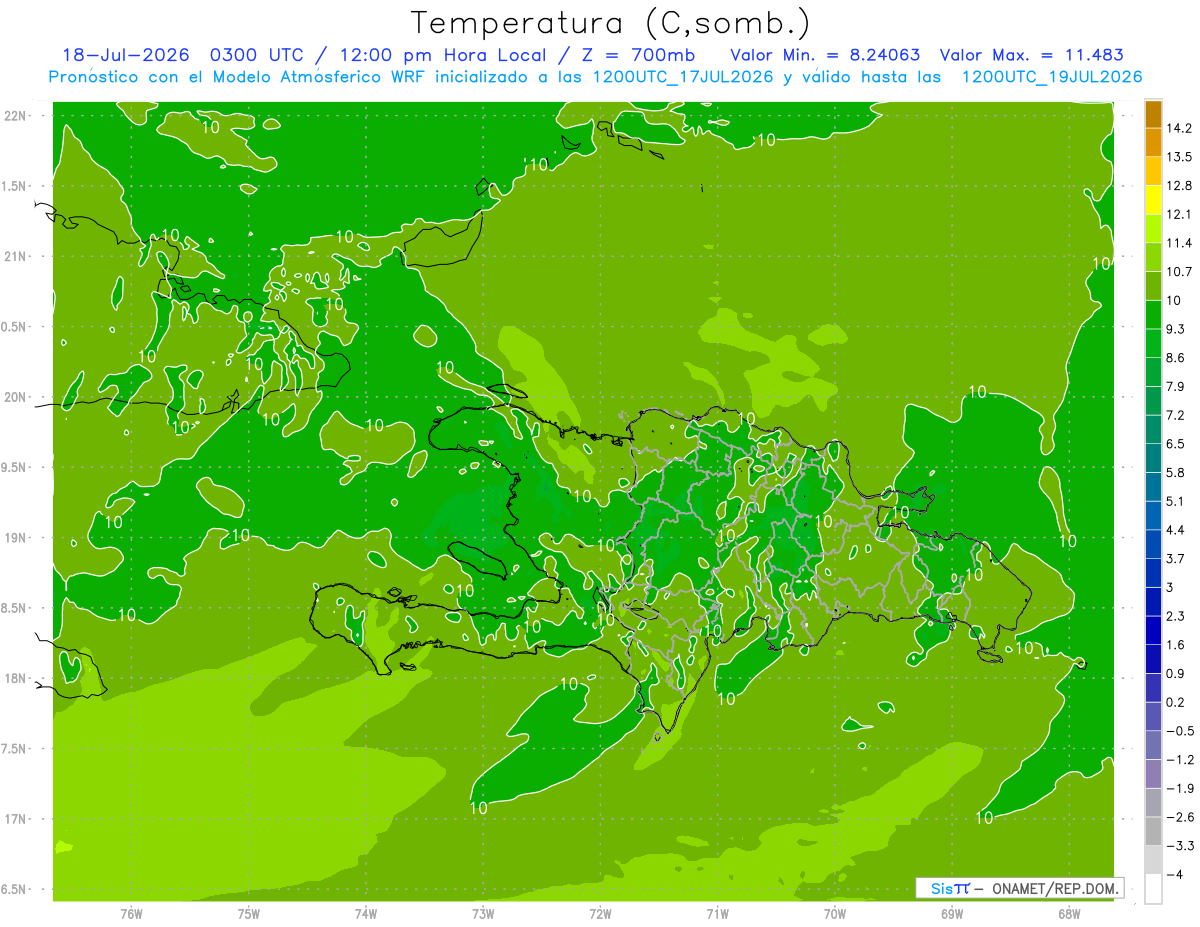The image size is (1200, 927).
Task: Click the 20N latitude axis label
Action: point(16,397)
